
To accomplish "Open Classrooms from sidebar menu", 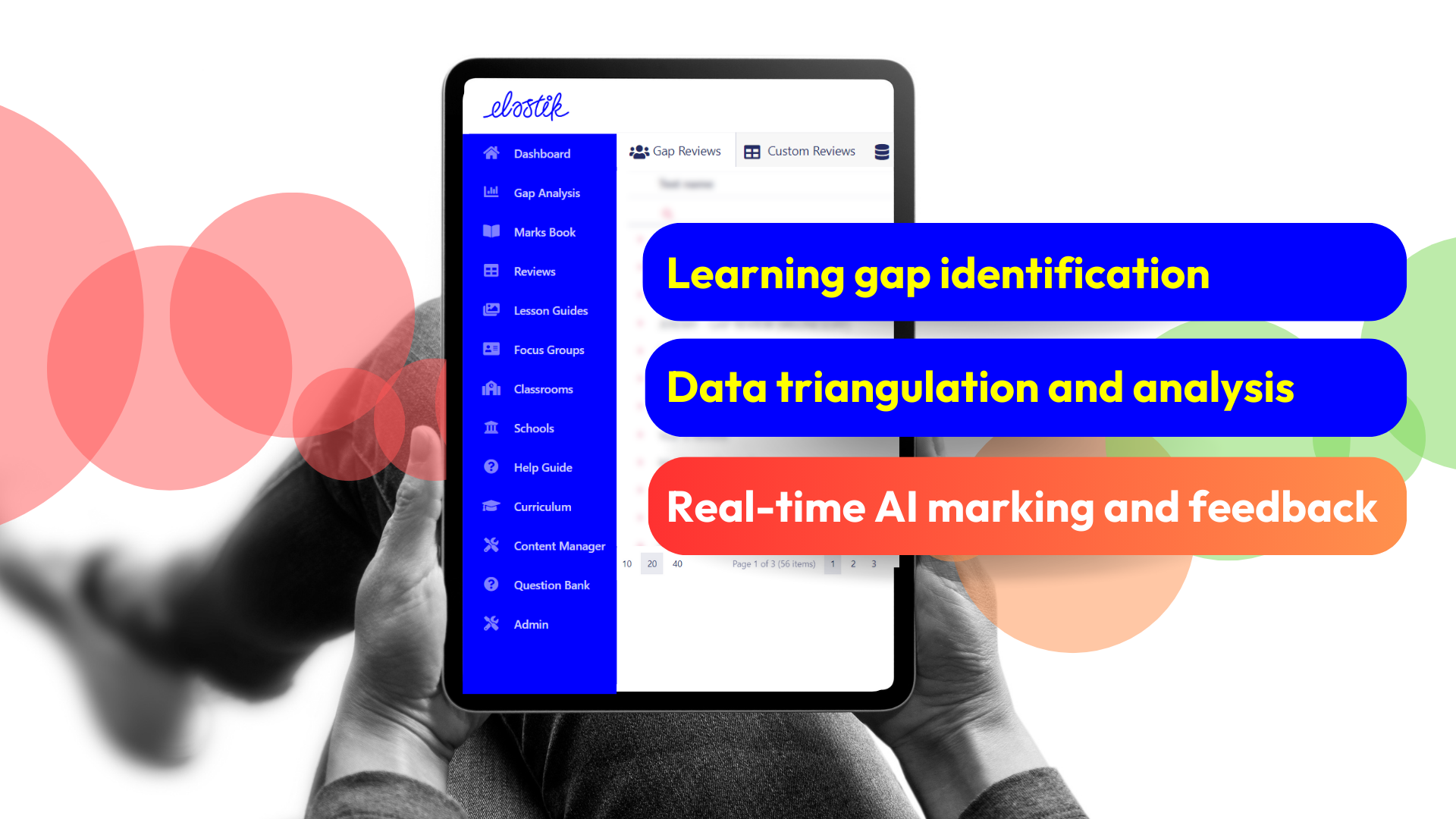I will coord(541,388).
